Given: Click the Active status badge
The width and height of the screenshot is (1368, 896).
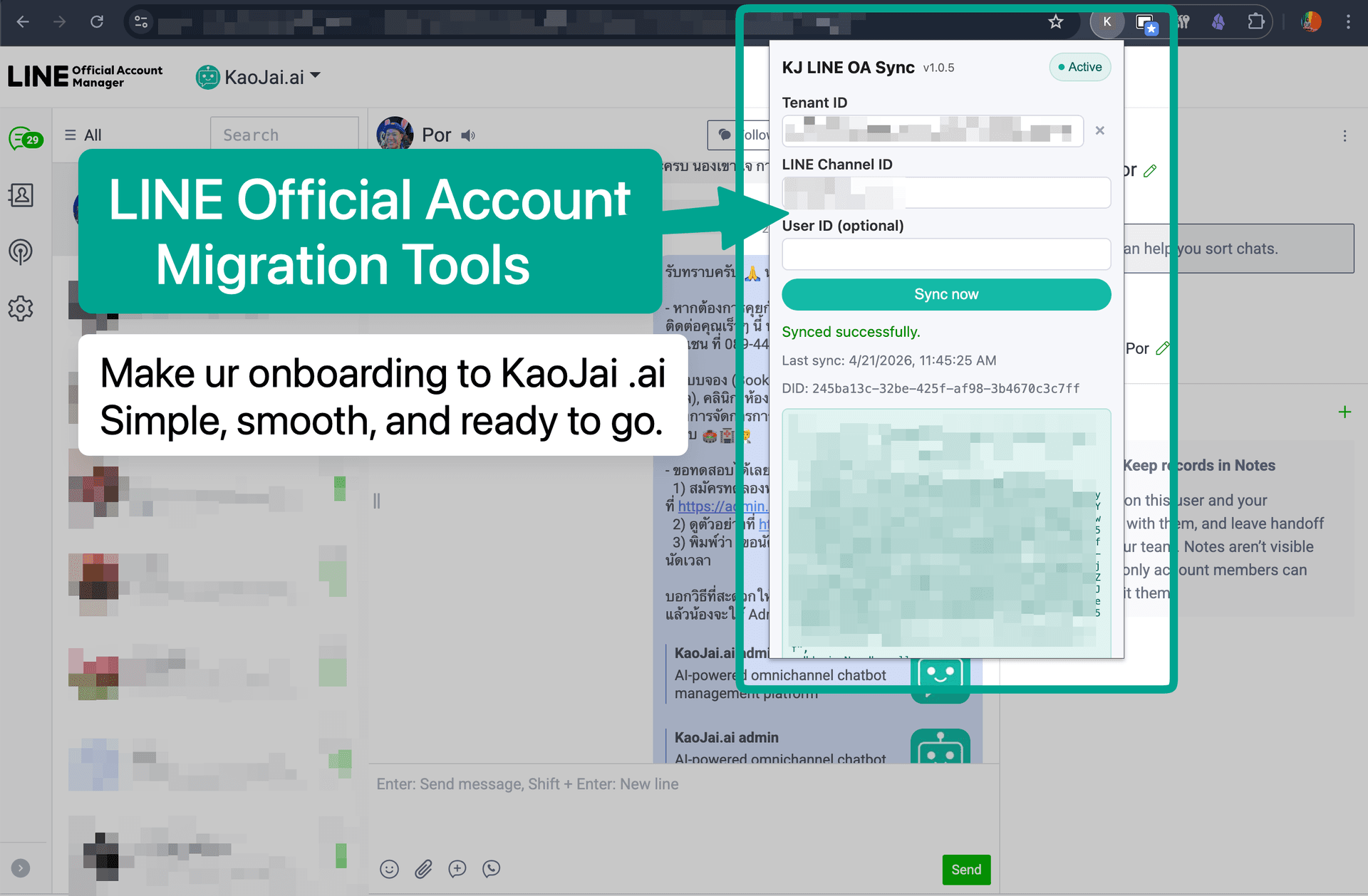Looking at the screenshot, I should [x=1079, y=67].
